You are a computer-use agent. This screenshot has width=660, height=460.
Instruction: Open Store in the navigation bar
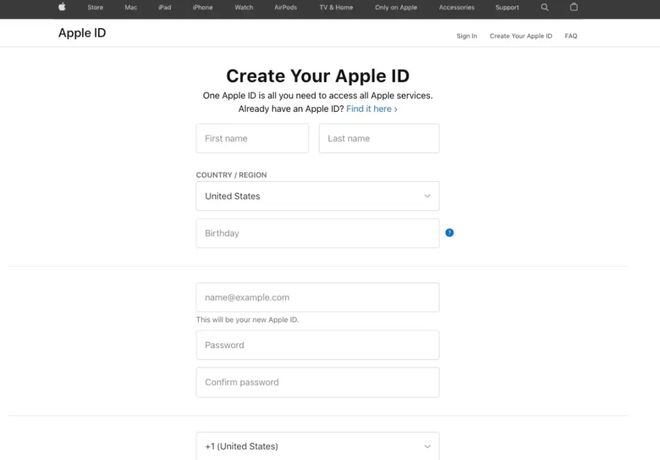click(x=95, y=8)
